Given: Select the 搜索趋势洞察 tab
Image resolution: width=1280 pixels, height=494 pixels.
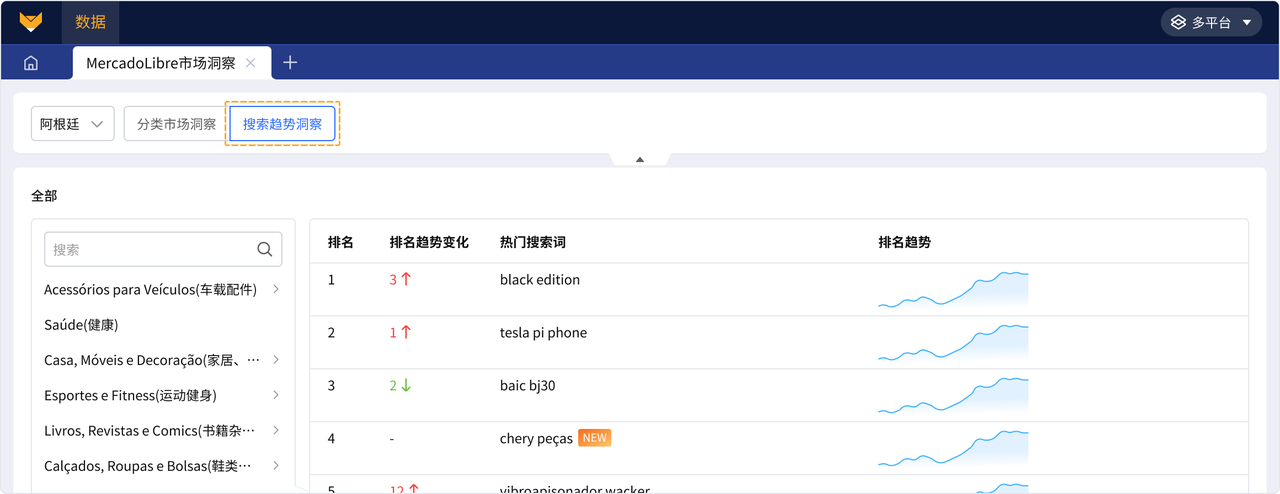Looking at the screenshot, I should [282, 124].
